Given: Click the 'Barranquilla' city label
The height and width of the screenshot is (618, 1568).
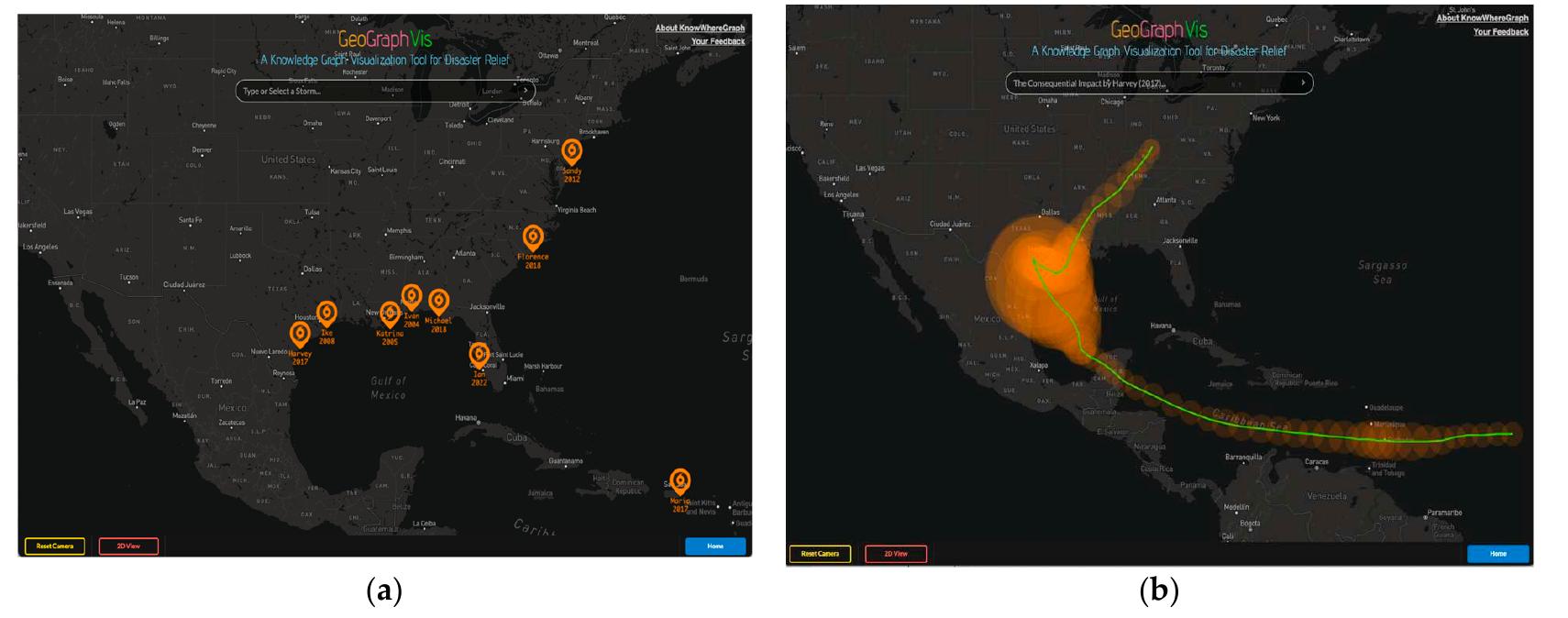Looking at the screenshot, I should [x=1243, y=457].
